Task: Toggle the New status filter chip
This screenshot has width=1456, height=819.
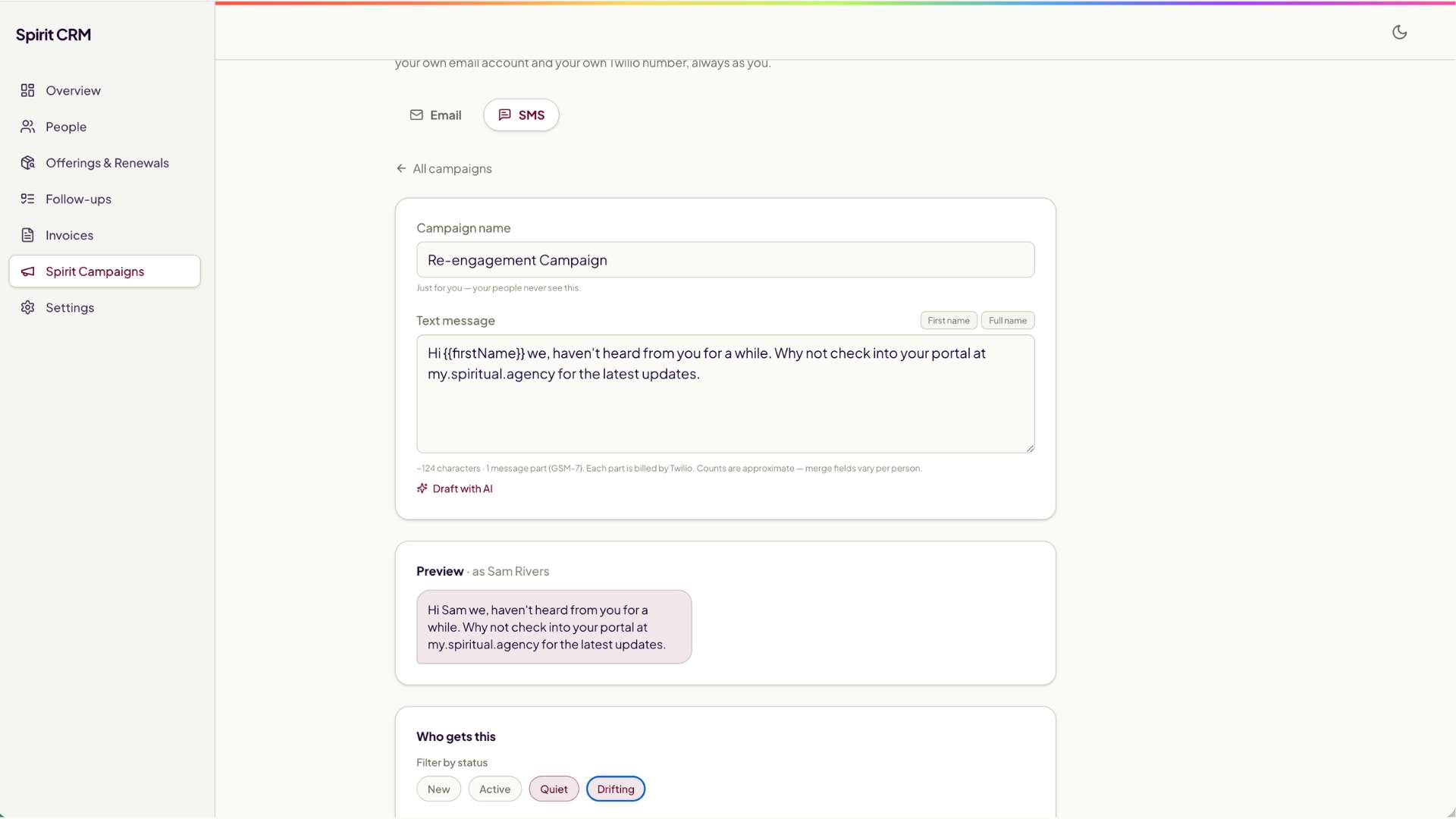Action: point(438,789)
